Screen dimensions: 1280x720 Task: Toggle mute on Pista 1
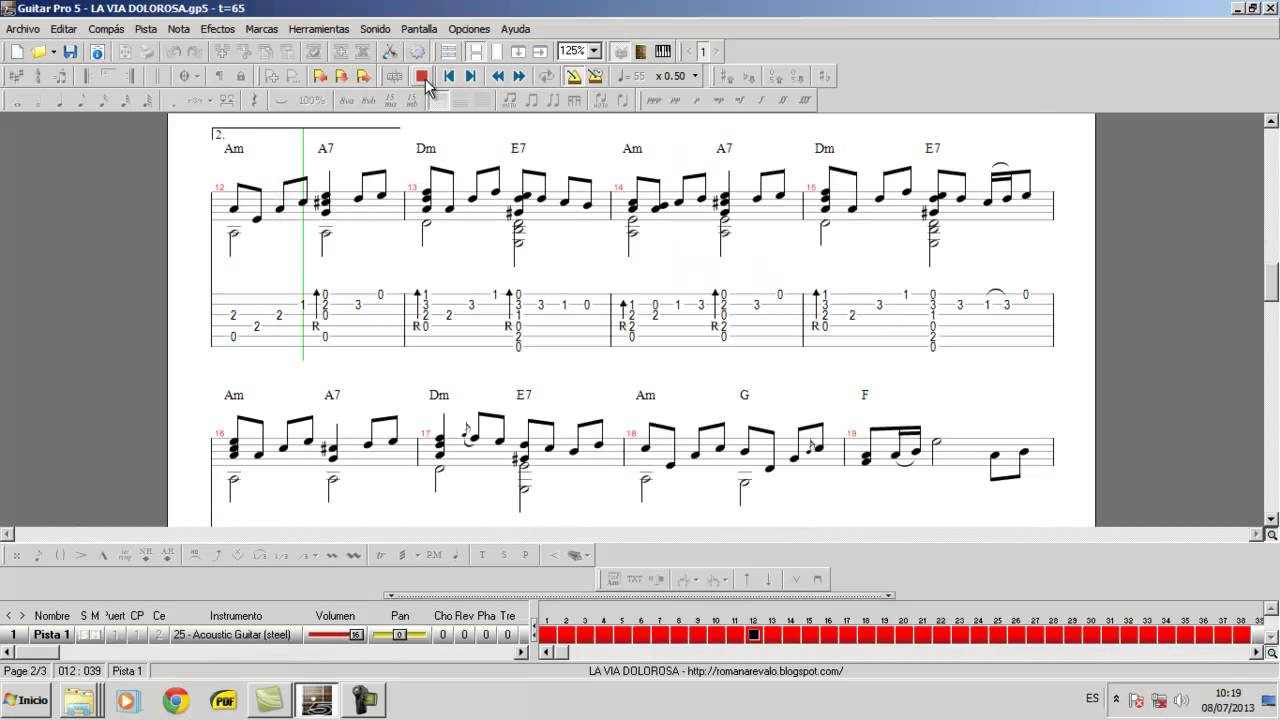(x=96, y=635)
